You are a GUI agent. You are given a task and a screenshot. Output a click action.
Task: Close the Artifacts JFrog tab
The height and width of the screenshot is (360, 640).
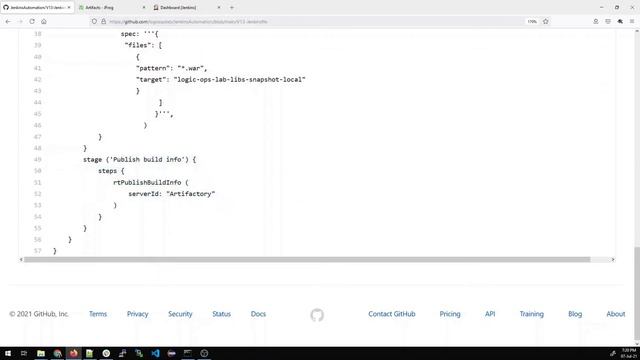144,7
